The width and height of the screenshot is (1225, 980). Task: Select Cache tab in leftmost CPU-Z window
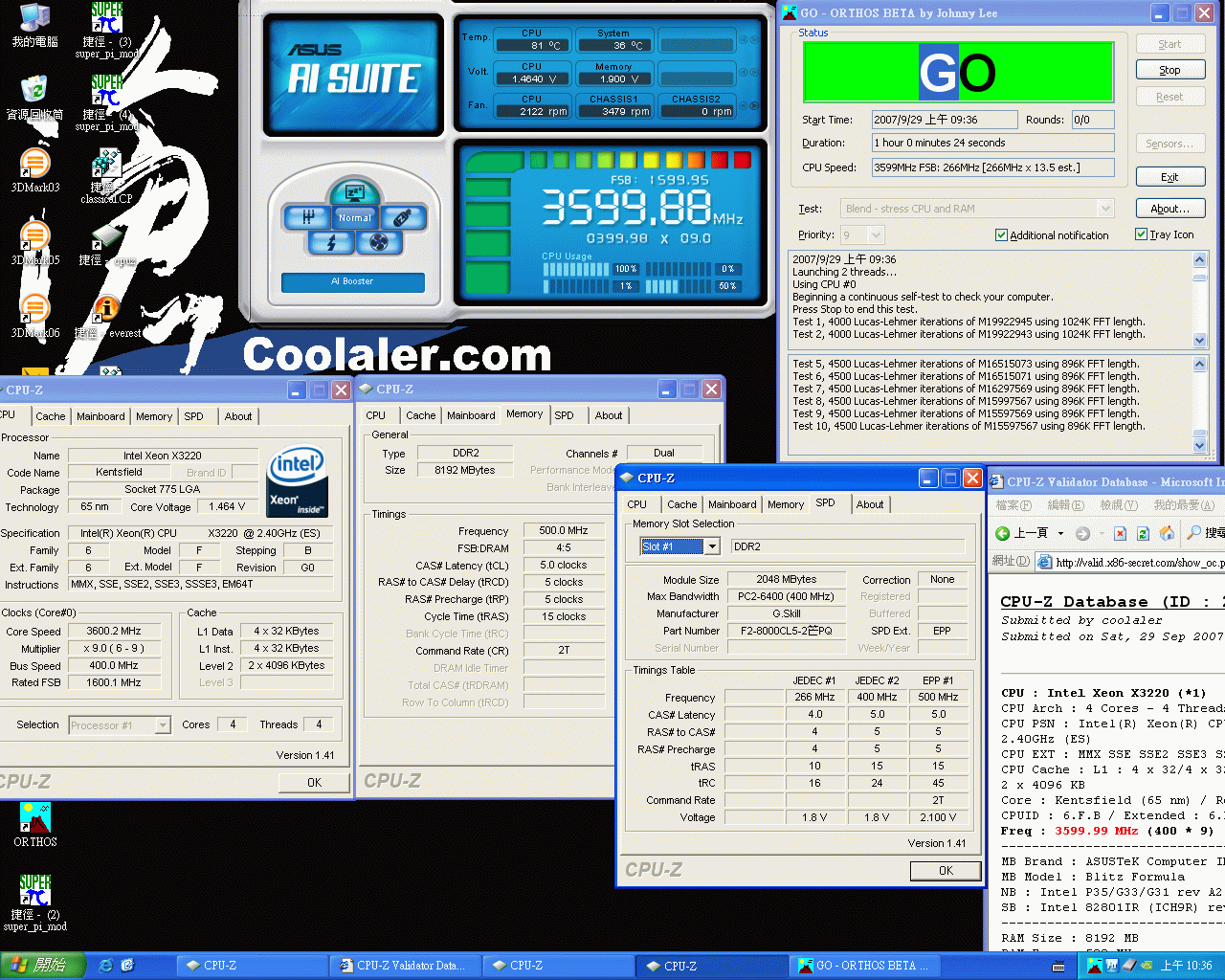pyautogui.click(x=50, y=416)
